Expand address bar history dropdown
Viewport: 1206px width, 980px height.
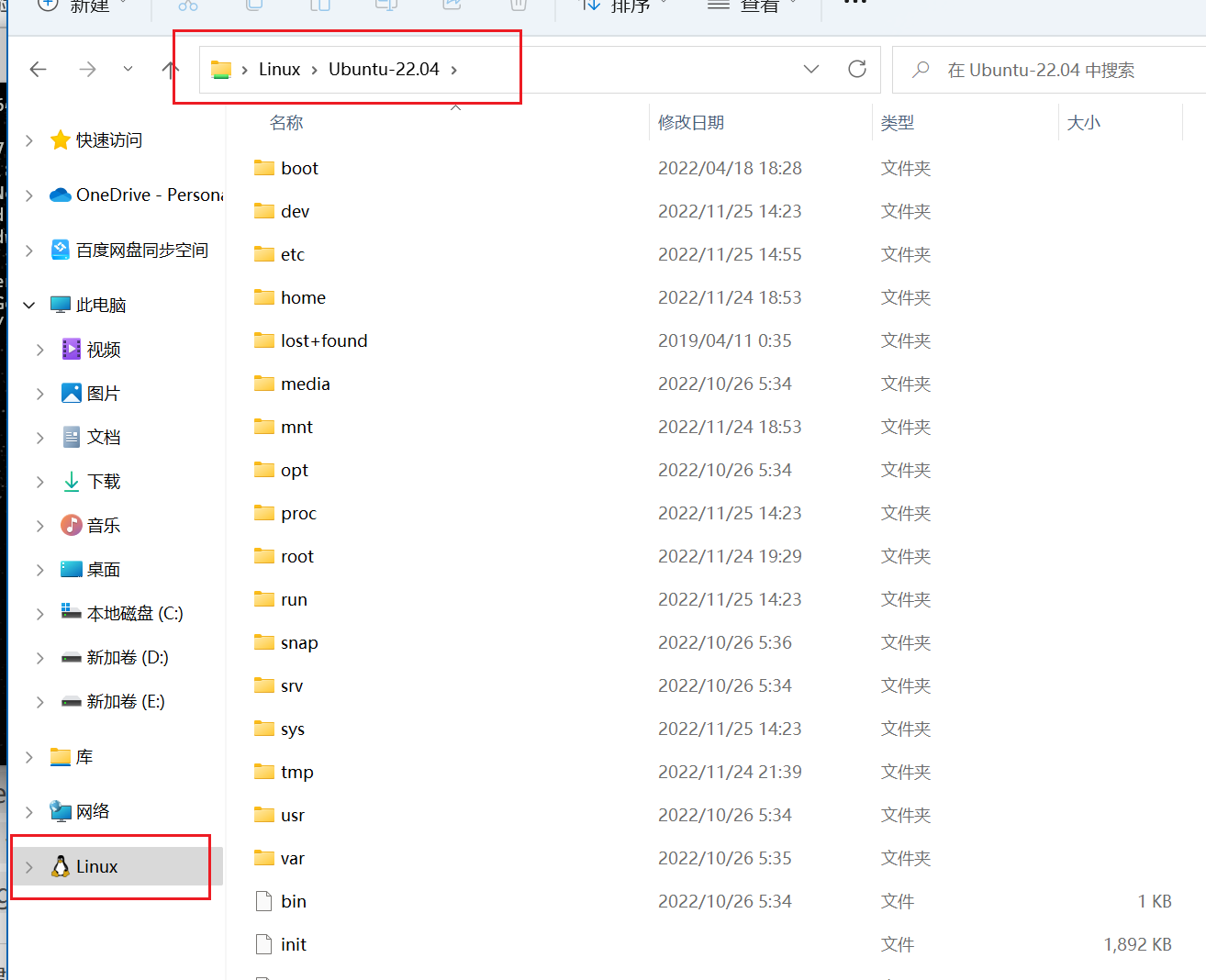click(811, 69)
